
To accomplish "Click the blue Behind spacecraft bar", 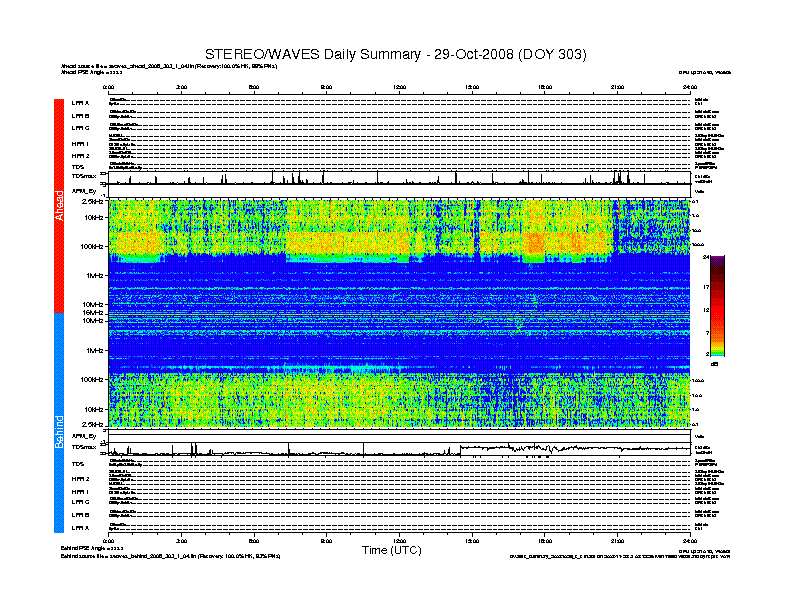I will click(59, 423).
